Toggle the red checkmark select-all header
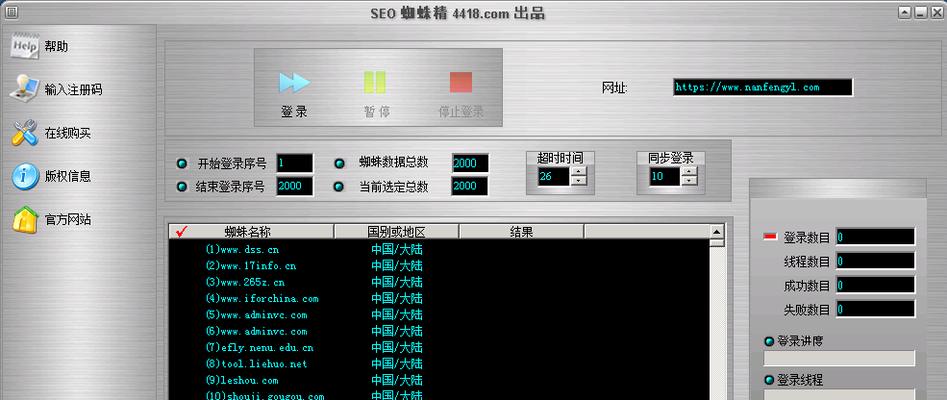The height and width of the screenshot is (400, 947). [181, 231]
